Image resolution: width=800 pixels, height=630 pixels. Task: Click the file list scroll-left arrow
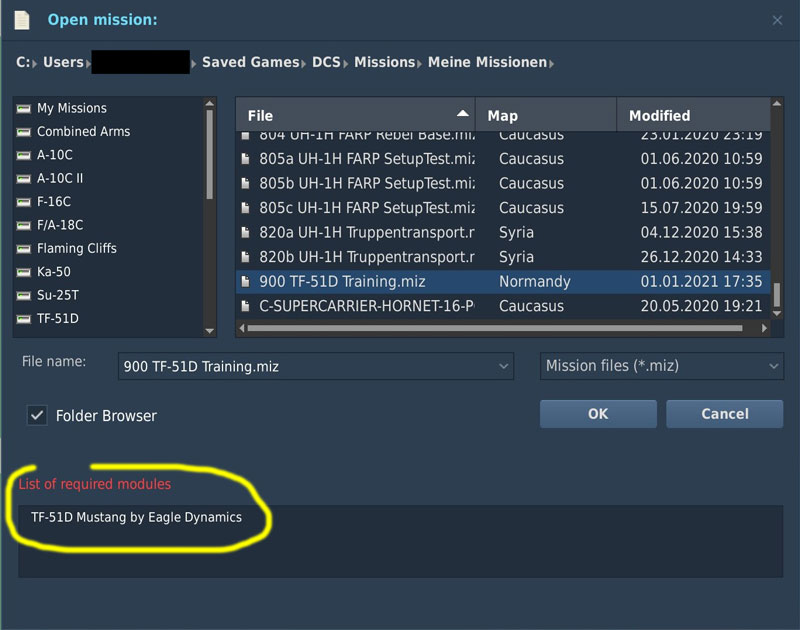click(242, 328)
